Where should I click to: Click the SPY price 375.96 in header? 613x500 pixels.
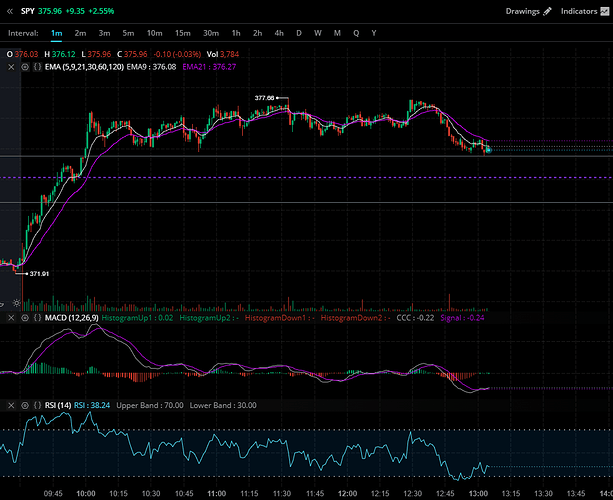(x=50, y=11)
